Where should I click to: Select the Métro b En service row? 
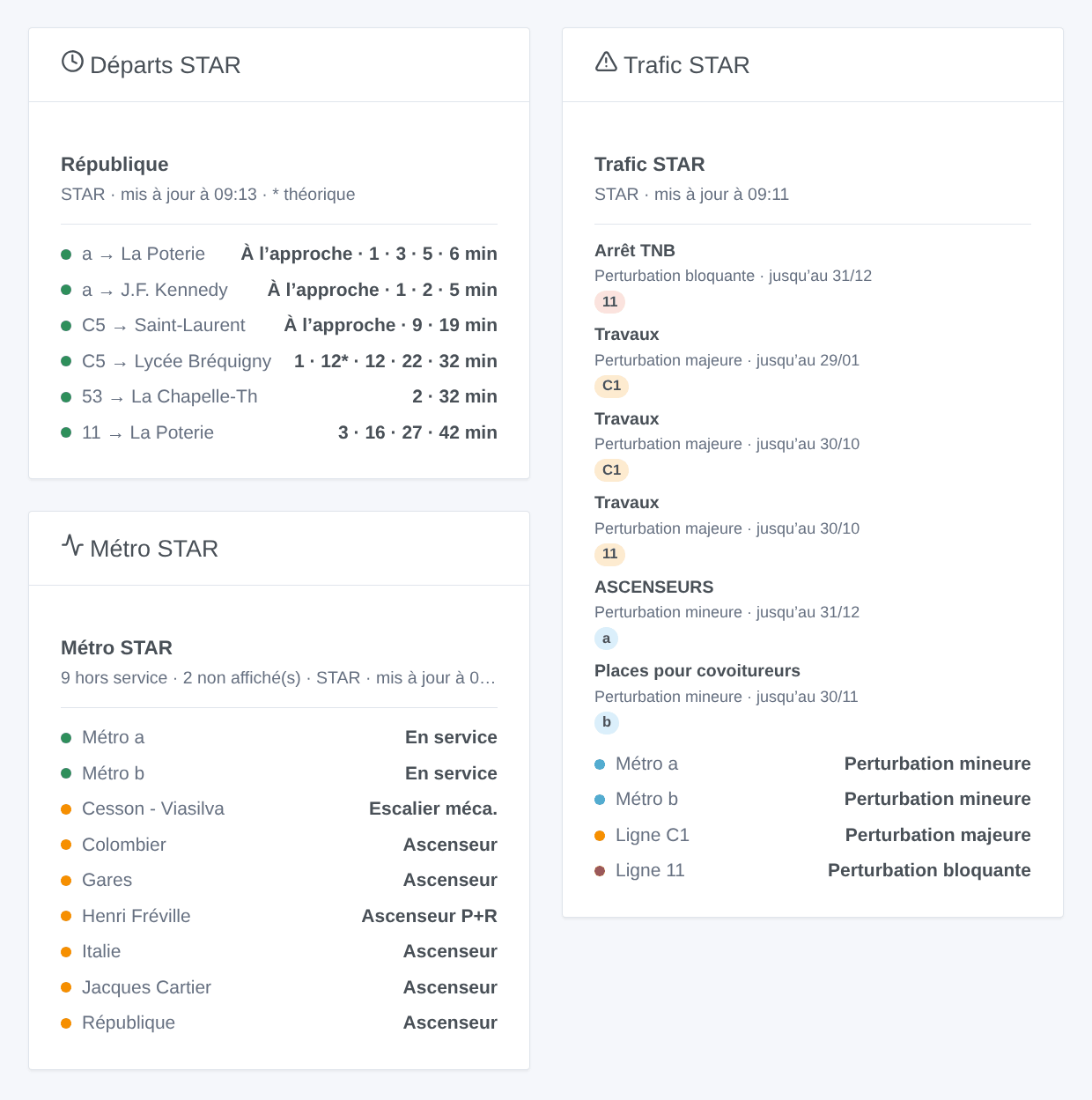tap(279, 773)
